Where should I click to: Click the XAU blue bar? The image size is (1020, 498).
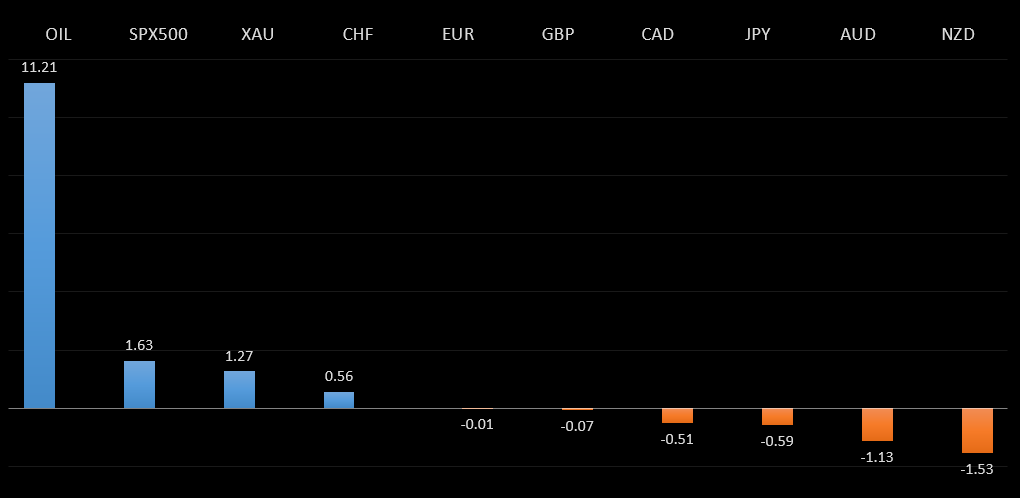tap(239, 389)
